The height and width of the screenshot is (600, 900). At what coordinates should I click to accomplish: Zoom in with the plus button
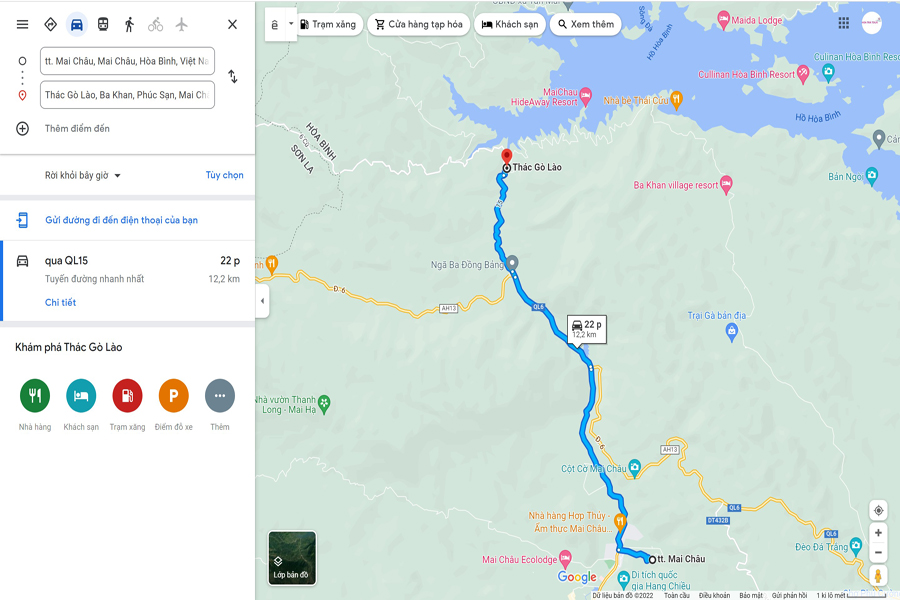pos(878,533)
